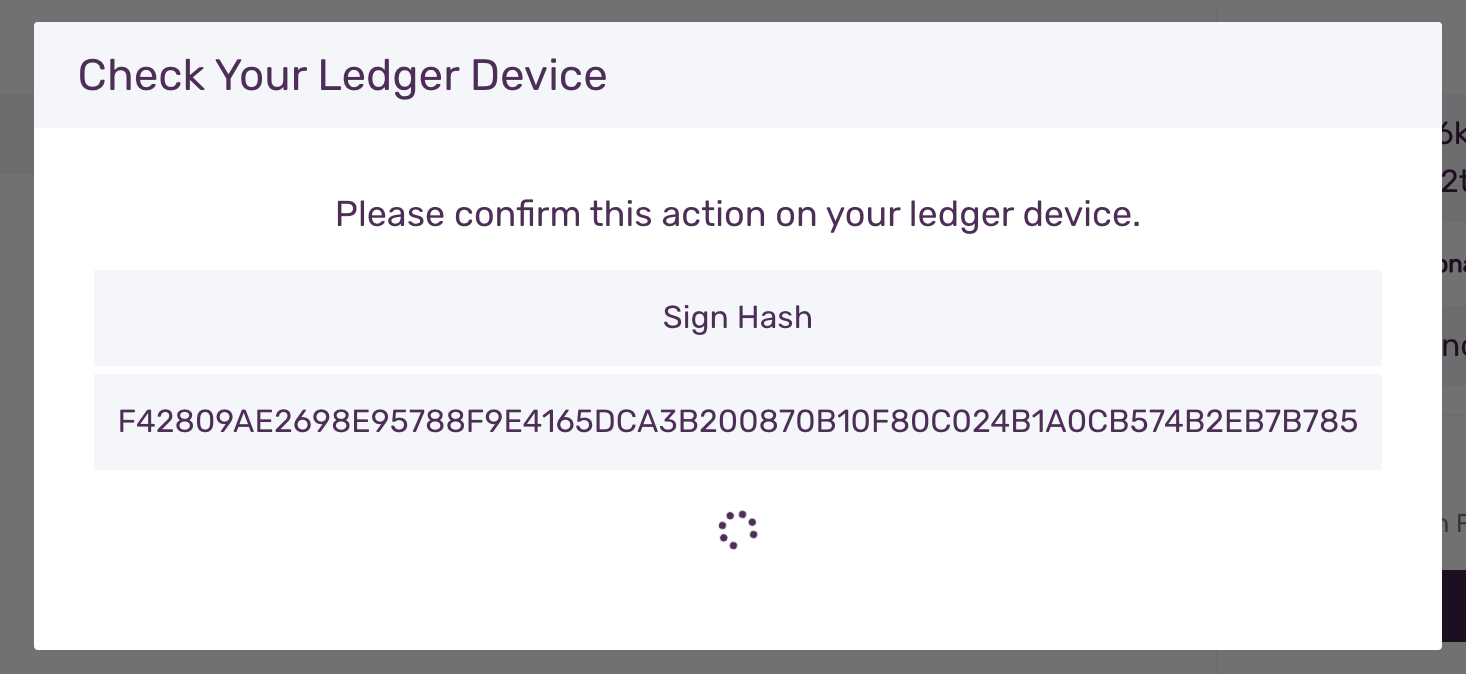Click the "Check Your Ledger Device" title
Viewport: 1466px width, 674px height.
(342, 76)
